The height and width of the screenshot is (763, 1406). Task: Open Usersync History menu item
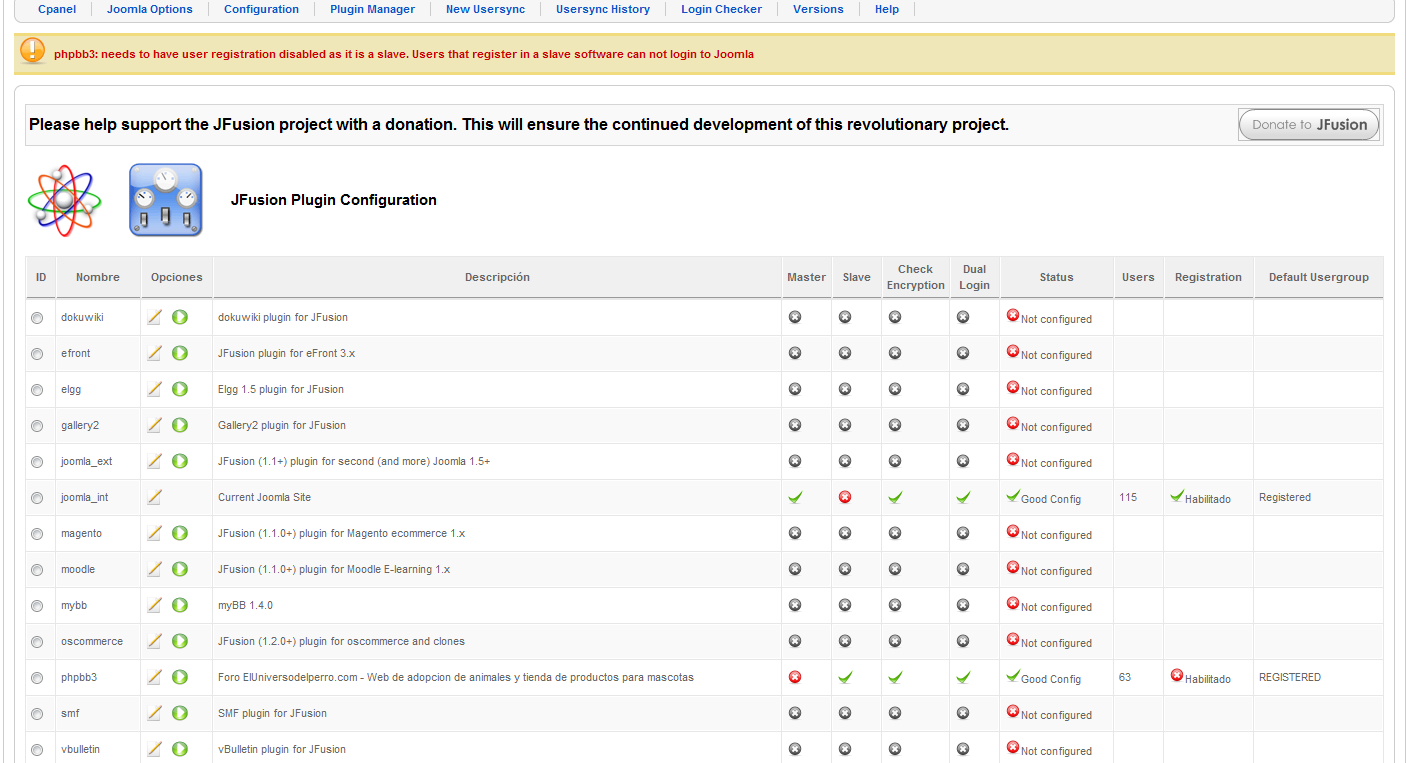(603, 9)
